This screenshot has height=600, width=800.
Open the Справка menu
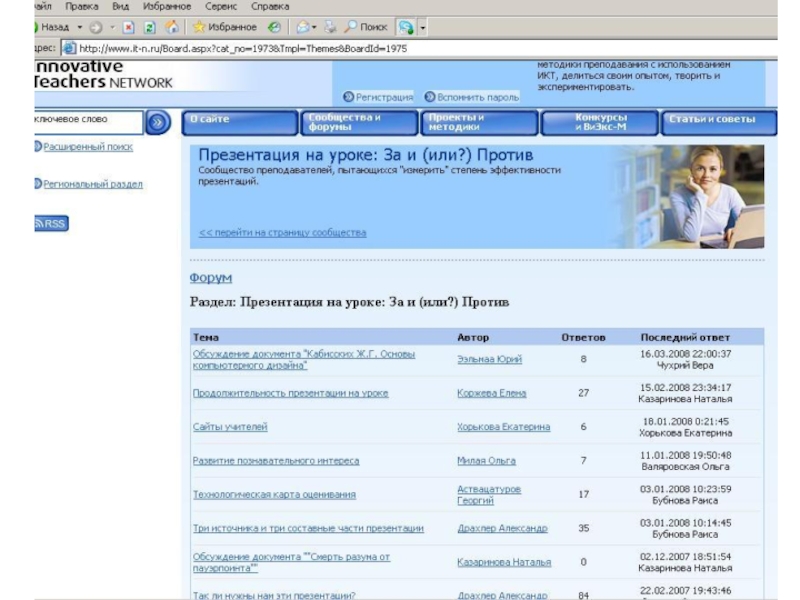270,6
